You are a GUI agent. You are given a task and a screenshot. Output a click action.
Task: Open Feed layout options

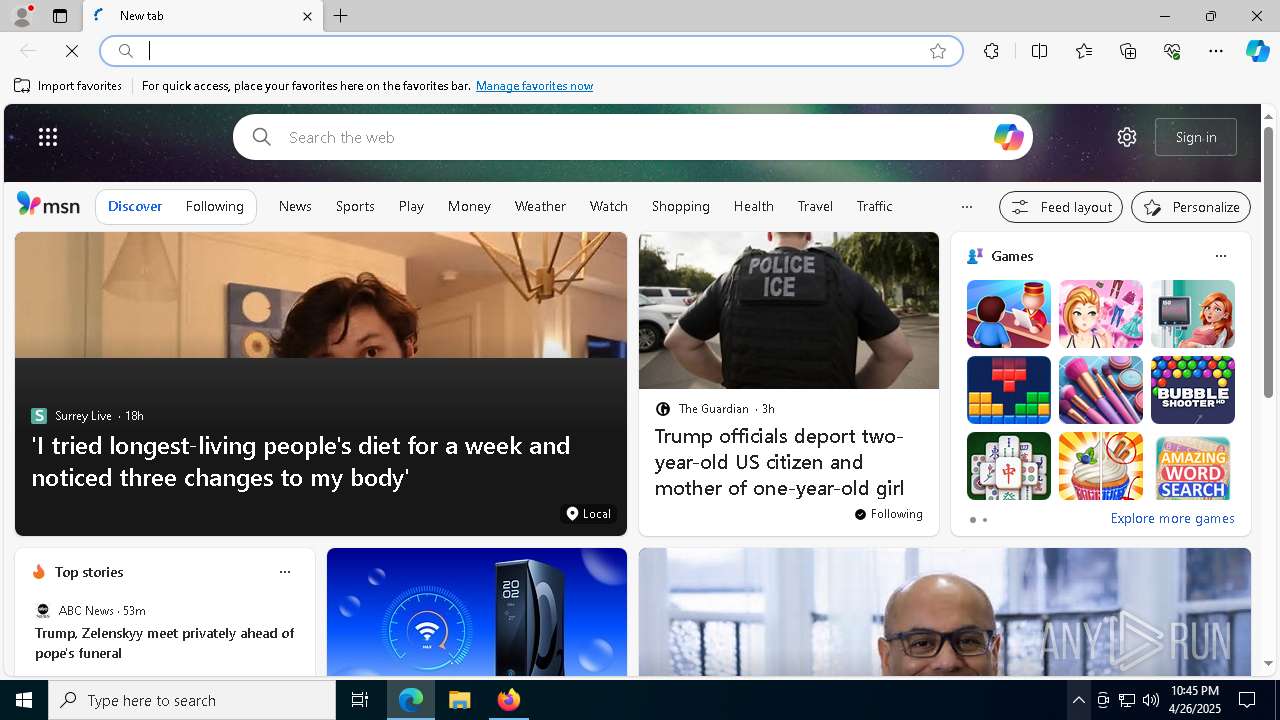(x=1061, y=207)
